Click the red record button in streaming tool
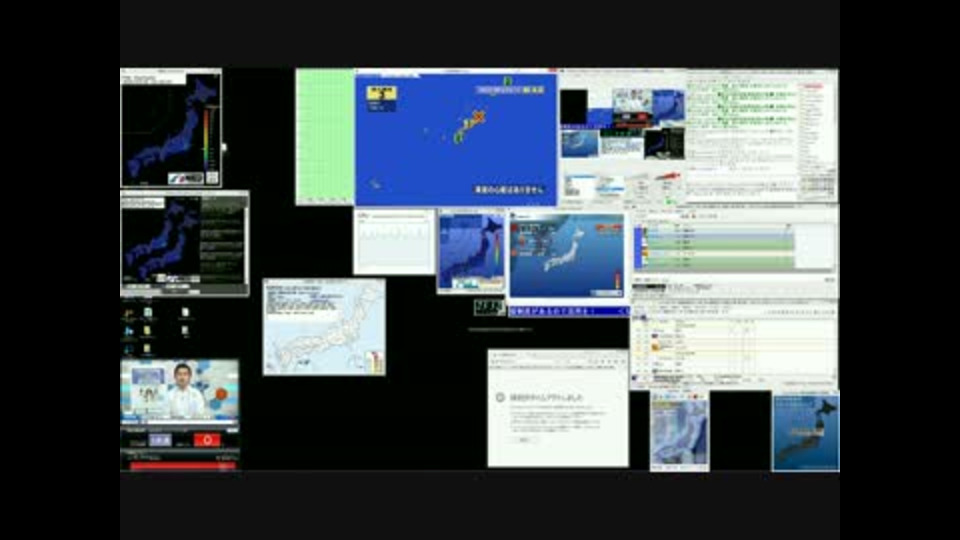 pyautogui.click(x=207, y=440)
